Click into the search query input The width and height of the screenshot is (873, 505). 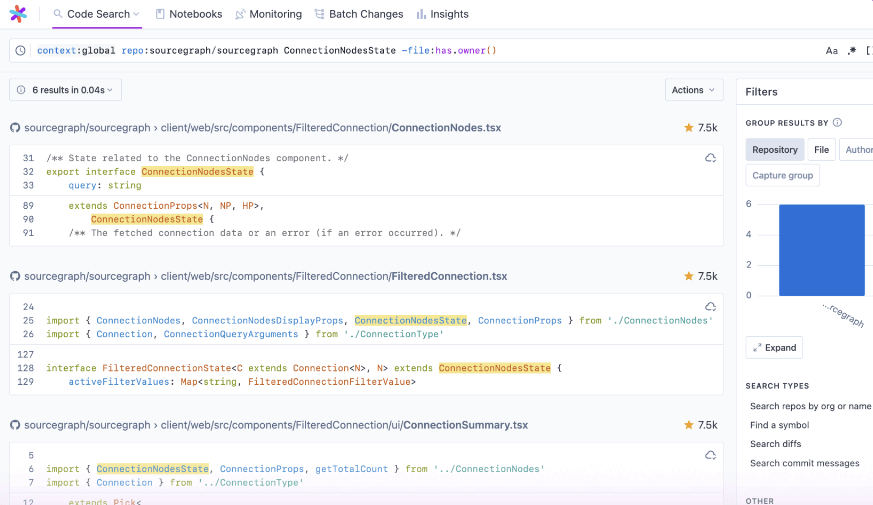(x=423, y=51)
